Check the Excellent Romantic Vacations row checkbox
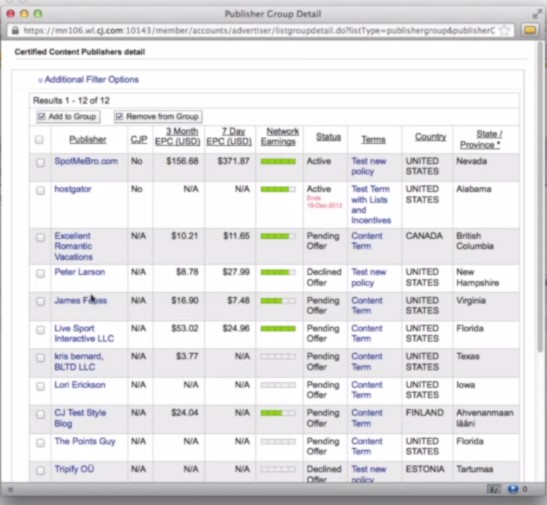The height and width of the screenshot is (505, 547). [40, 238]
